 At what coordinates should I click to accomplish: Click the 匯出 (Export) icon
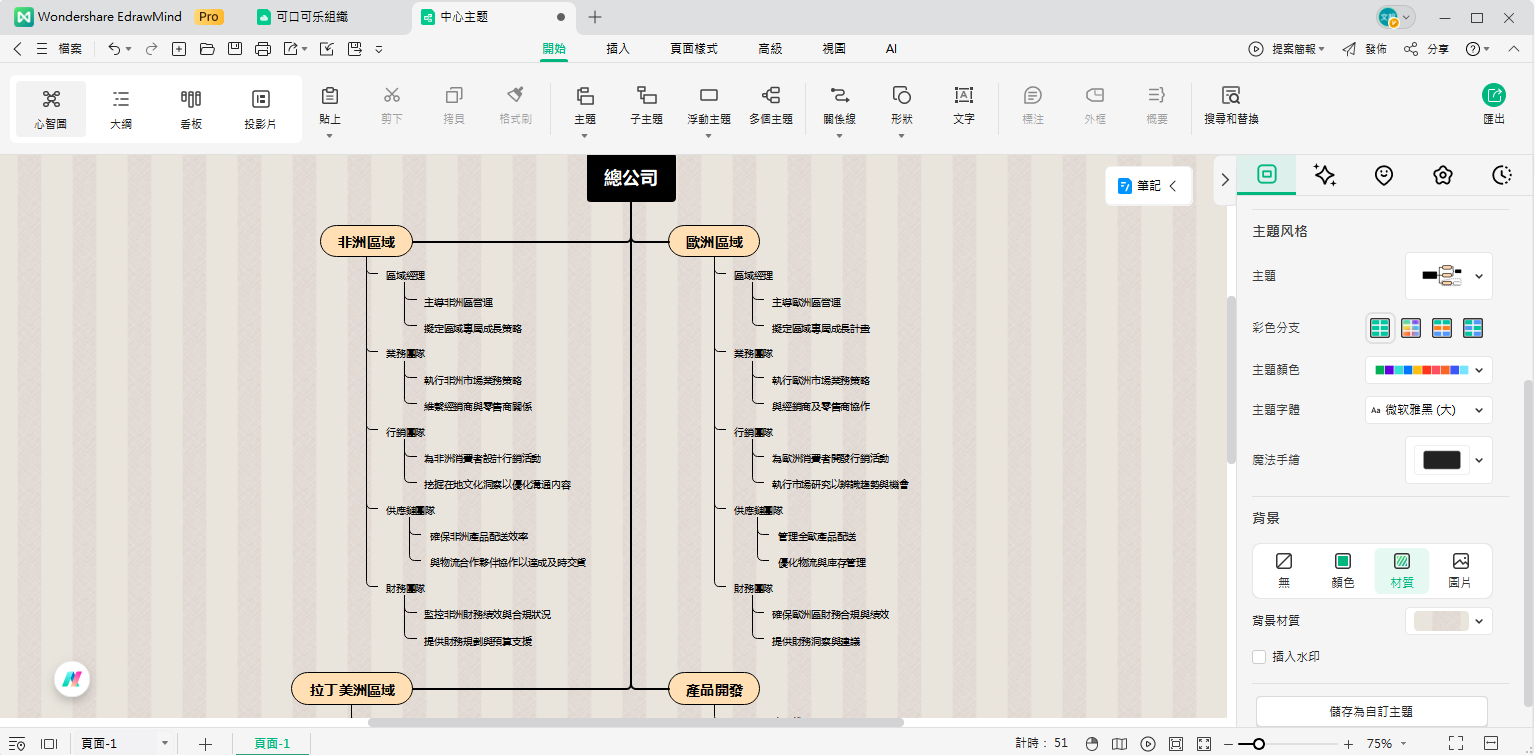[x=1493, y=96]
